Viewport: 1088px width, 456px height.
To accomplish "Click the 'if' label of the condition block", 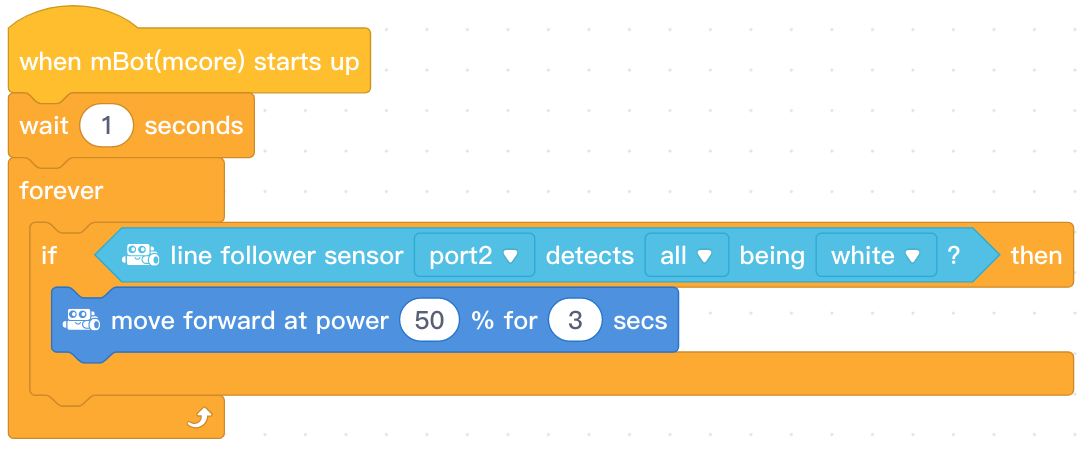I will (x=49, y=256).
